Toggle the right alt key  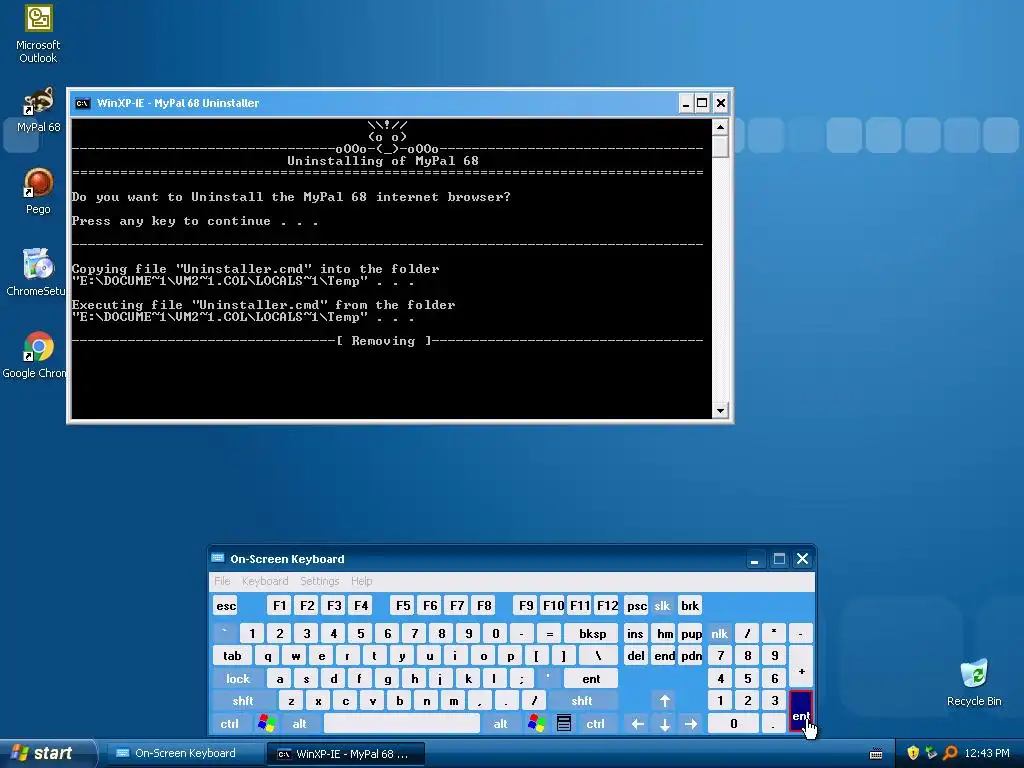point(500,724)
